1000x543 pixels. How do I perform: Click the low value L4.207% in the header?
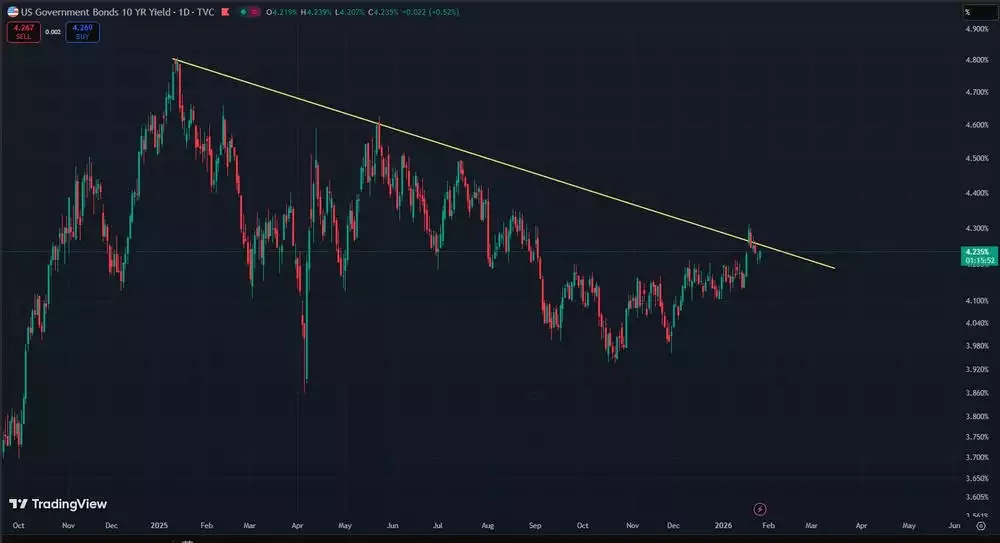[x=349, y=11]
